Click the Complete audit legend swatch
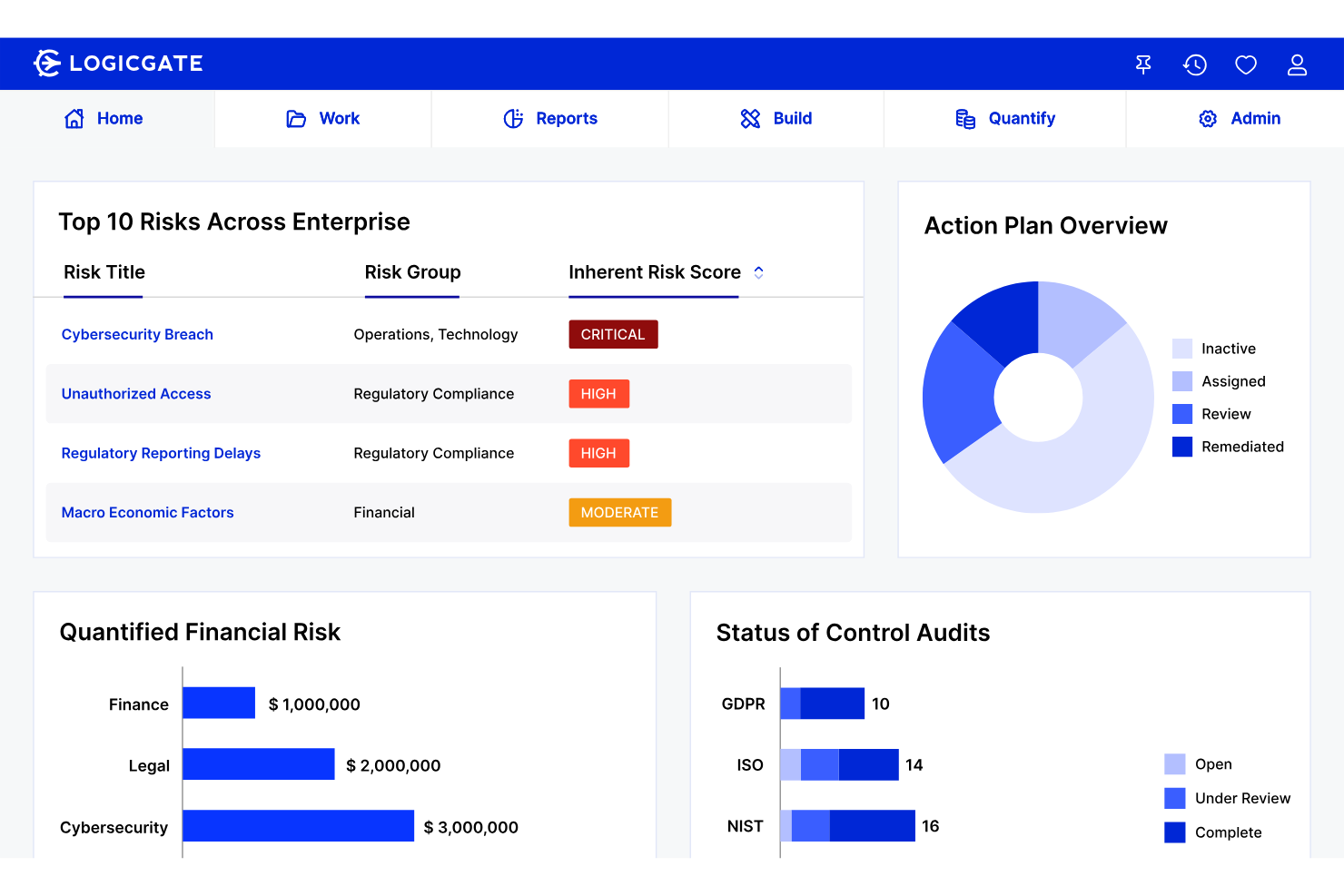This screenshot has height=896, width=1344. tap(1175, 832)
